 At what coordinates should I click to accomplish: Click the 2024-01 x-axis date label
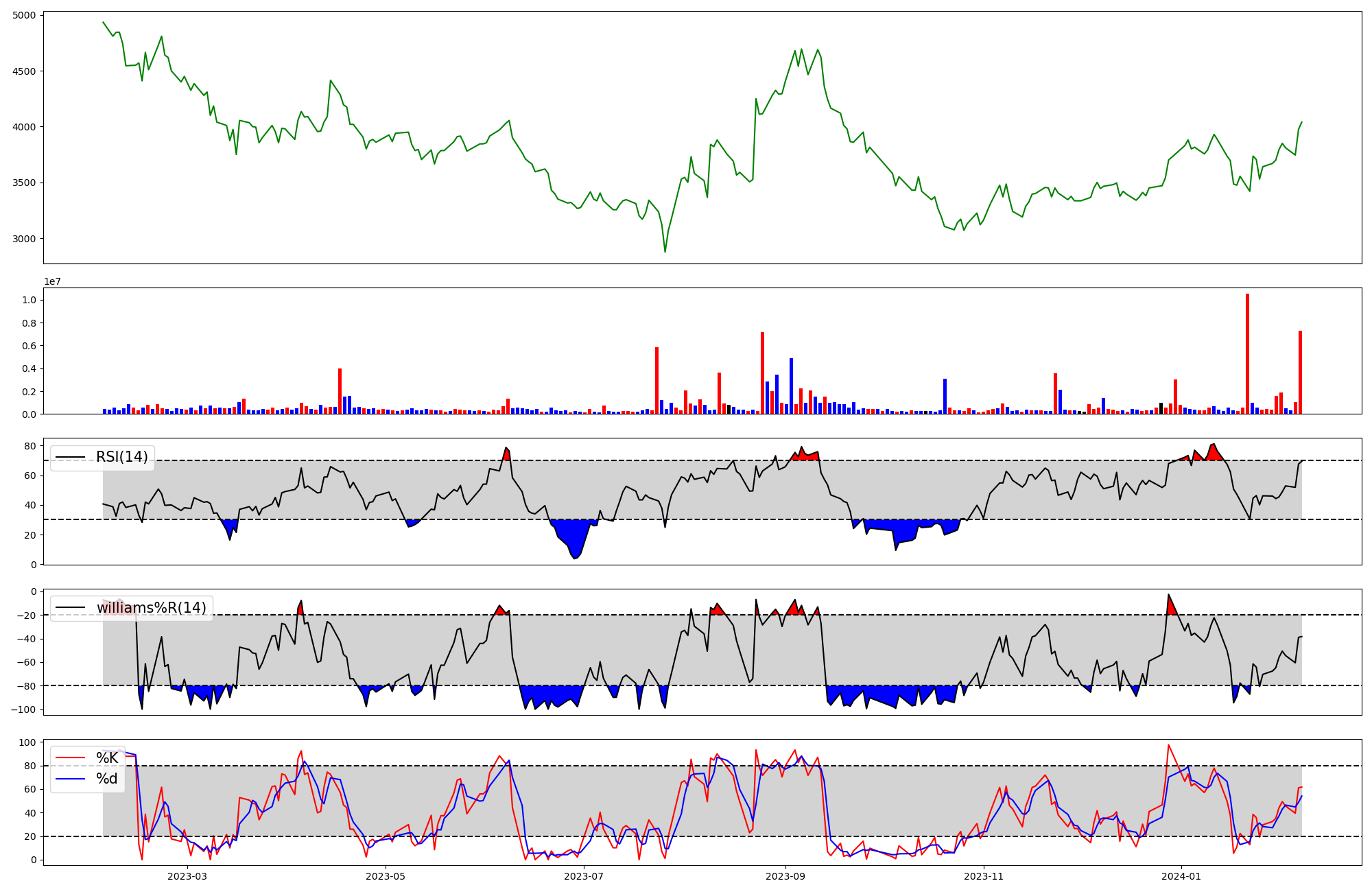click(1182, 876)
